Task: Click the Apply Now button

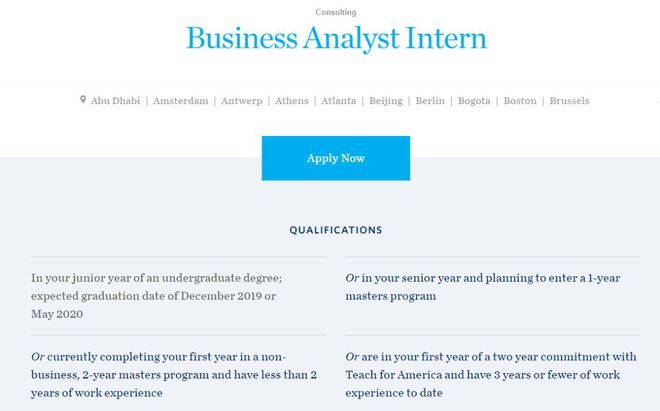Action: click(x=335, y=158)
